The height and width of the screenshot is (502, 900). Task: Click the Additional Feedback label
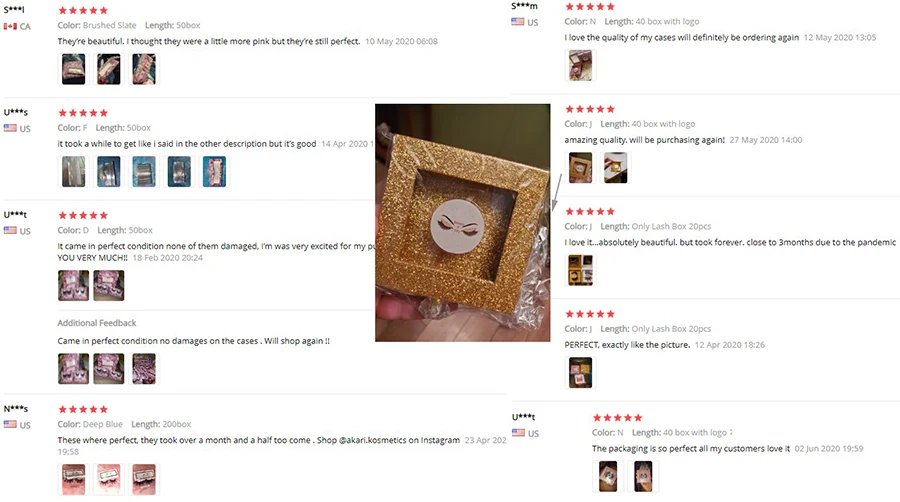(x=97, y=323)
